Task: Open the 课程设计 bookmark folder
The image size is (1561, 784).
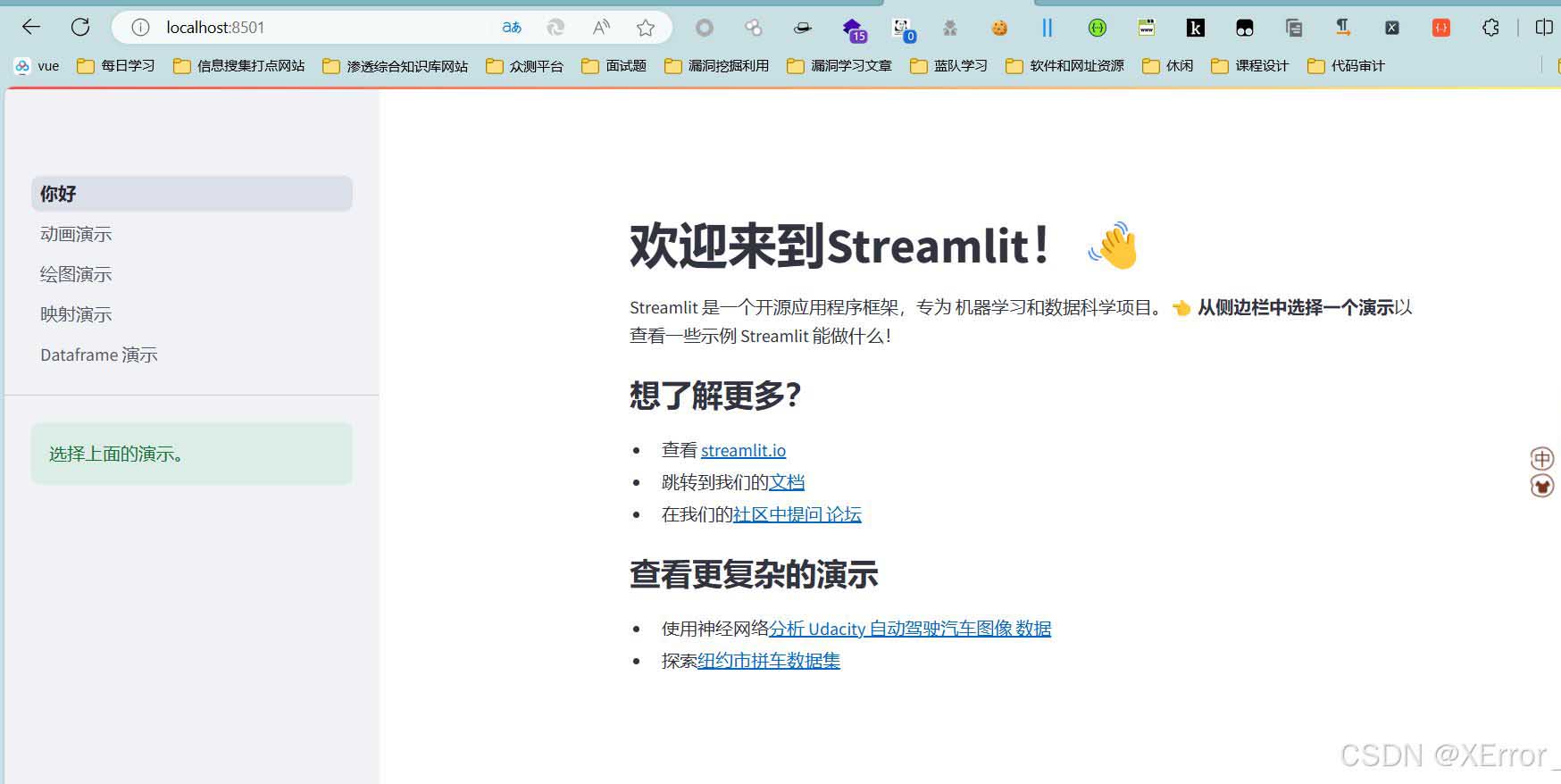Action: (1249, 66)
